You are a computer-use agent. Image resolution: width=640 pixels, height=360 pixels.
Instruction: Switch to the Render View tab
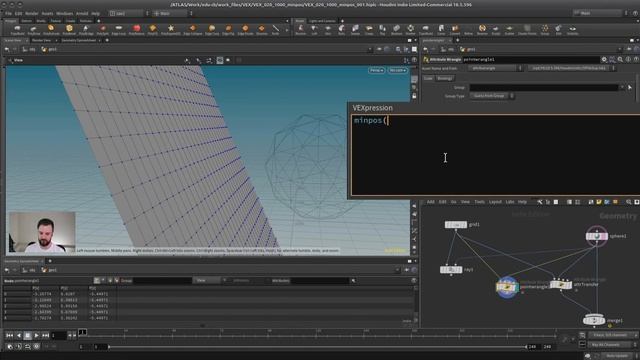click(x=41, y=40)
